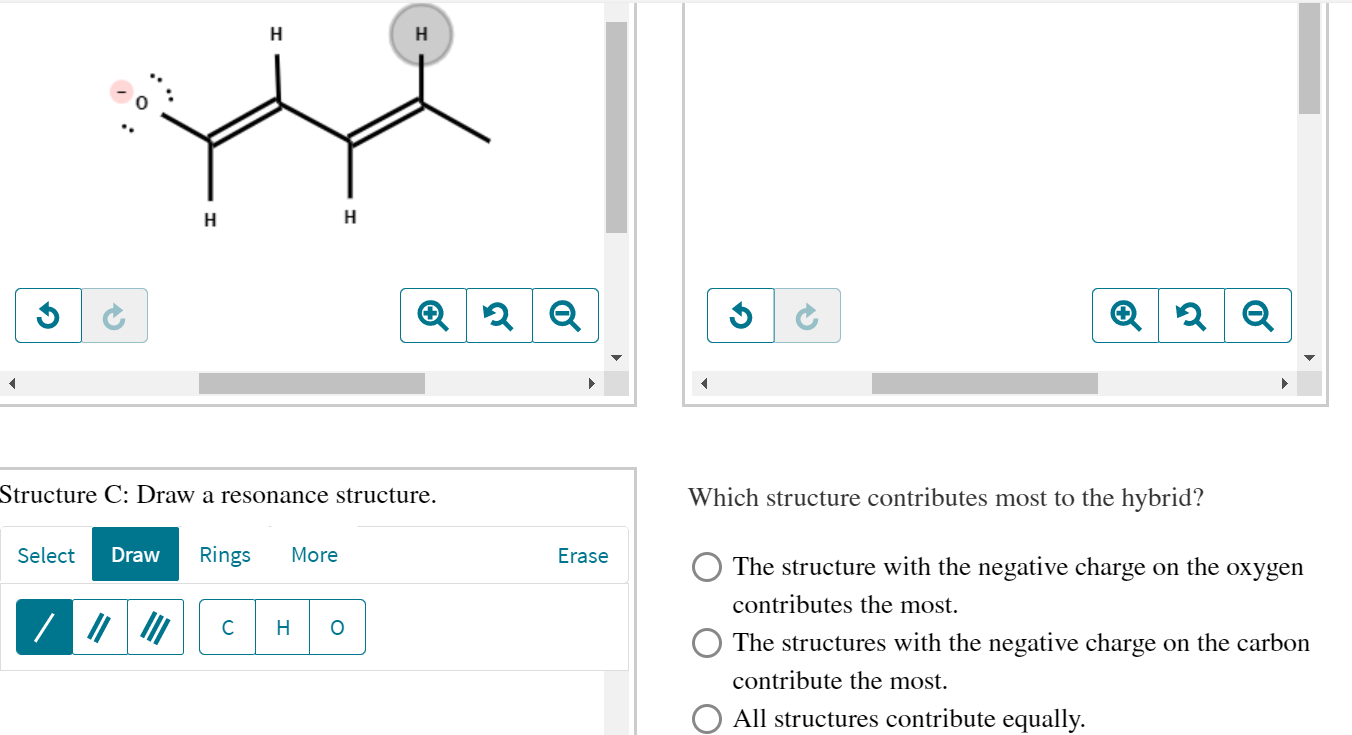Reset the zoom on the left structure panel
The image size is (1352, 735).
pyautogui.click(x=499, y=315)
